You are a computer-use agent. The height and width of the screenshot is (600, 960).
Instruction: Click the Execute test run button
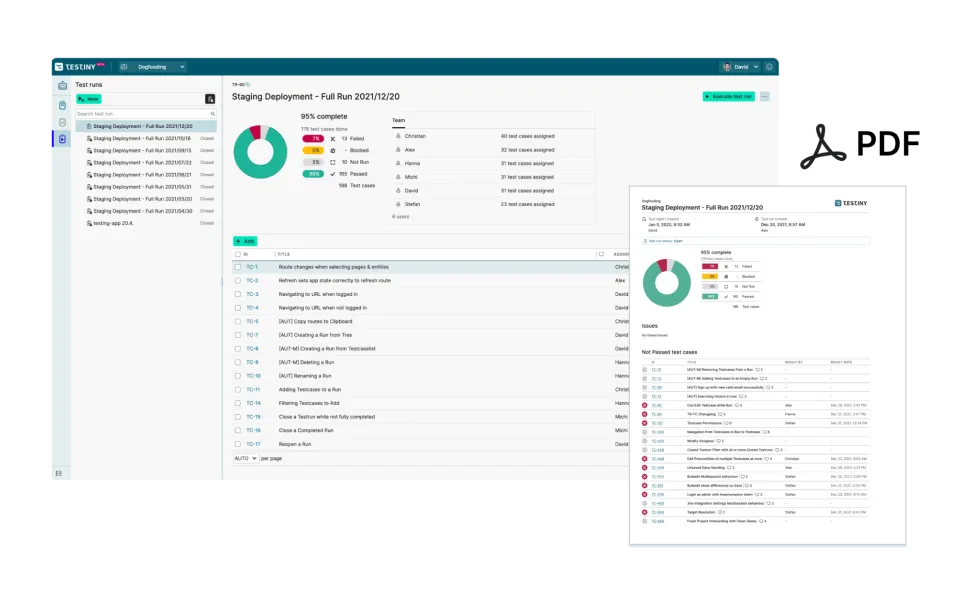pos(729,97)
